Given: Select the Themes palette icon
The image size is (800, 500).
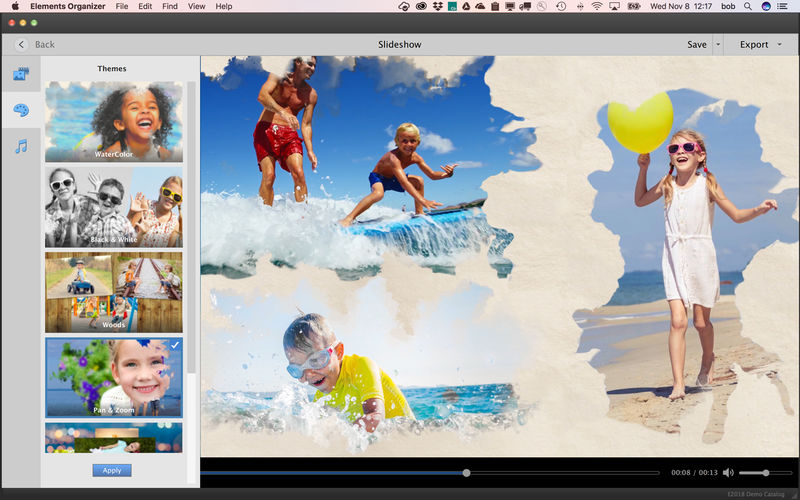Looking at the screenshot, I should point(20,109).
